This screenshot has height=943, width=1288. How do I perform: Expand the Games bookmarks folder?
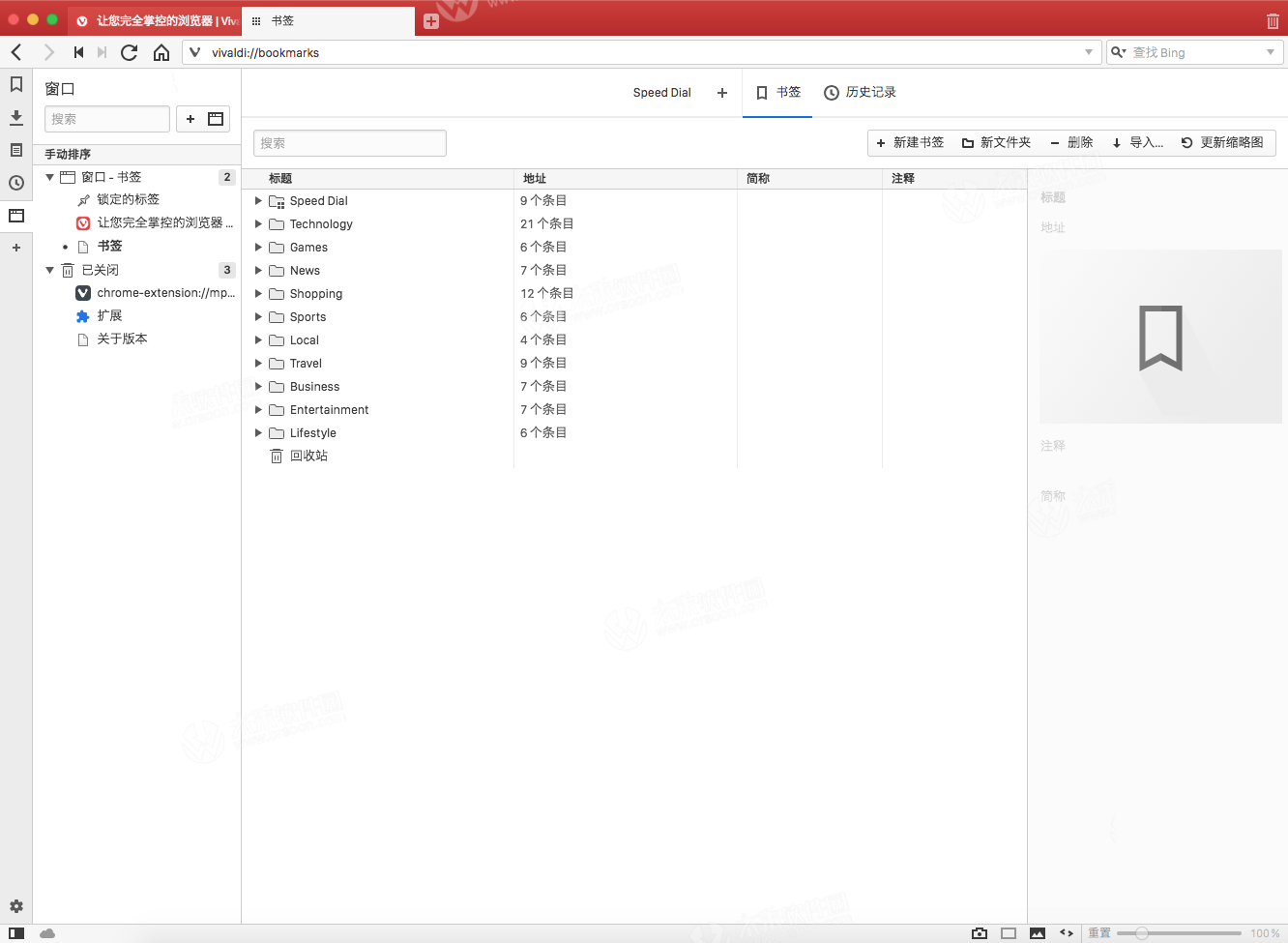(257, 247)
